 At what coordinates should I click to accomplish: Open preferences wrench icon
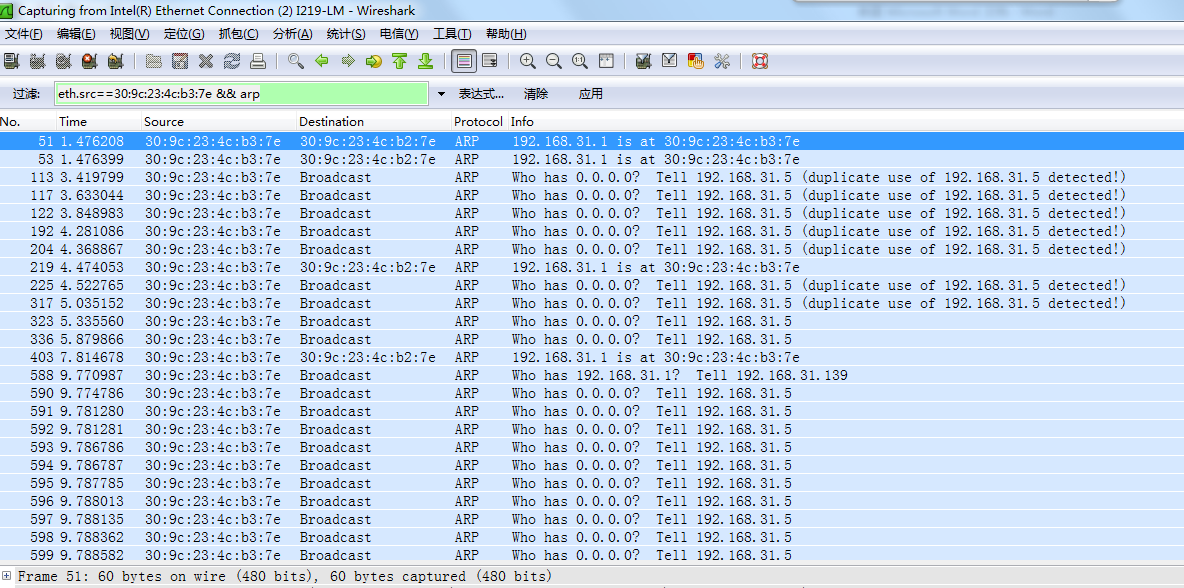(721, 61)
